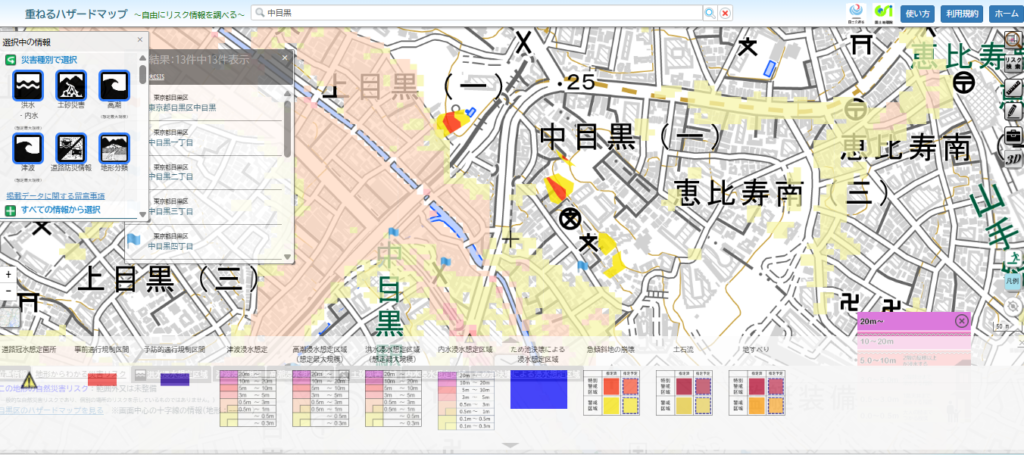Viewport: 1024px width, 455px height.
Task: Clear the search box with red X
Action: 725,13
